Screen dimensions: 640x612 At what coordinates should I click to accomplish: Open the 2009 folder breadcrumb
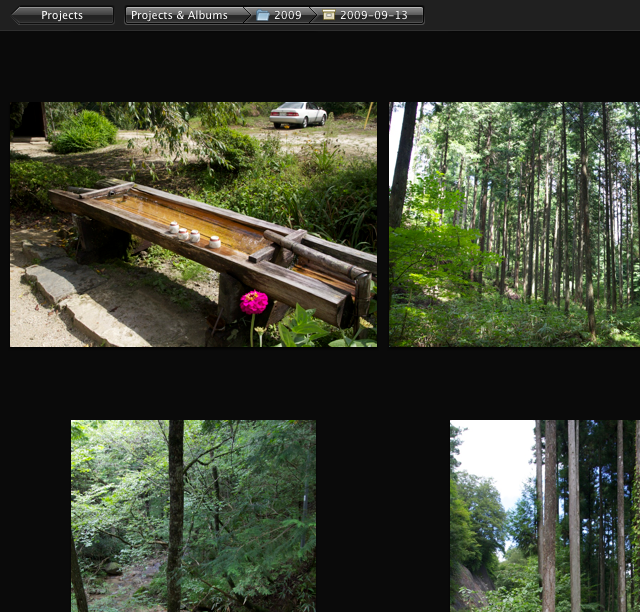click(280, 16)
